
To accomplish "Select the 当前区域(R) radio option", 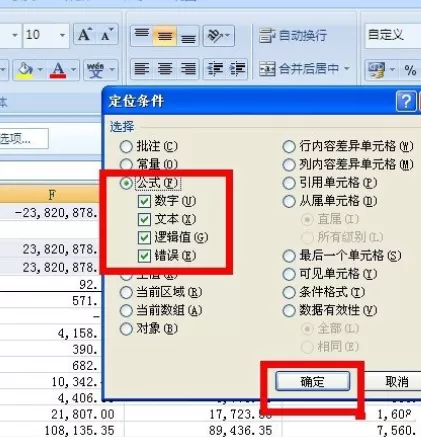I will 161,292.
